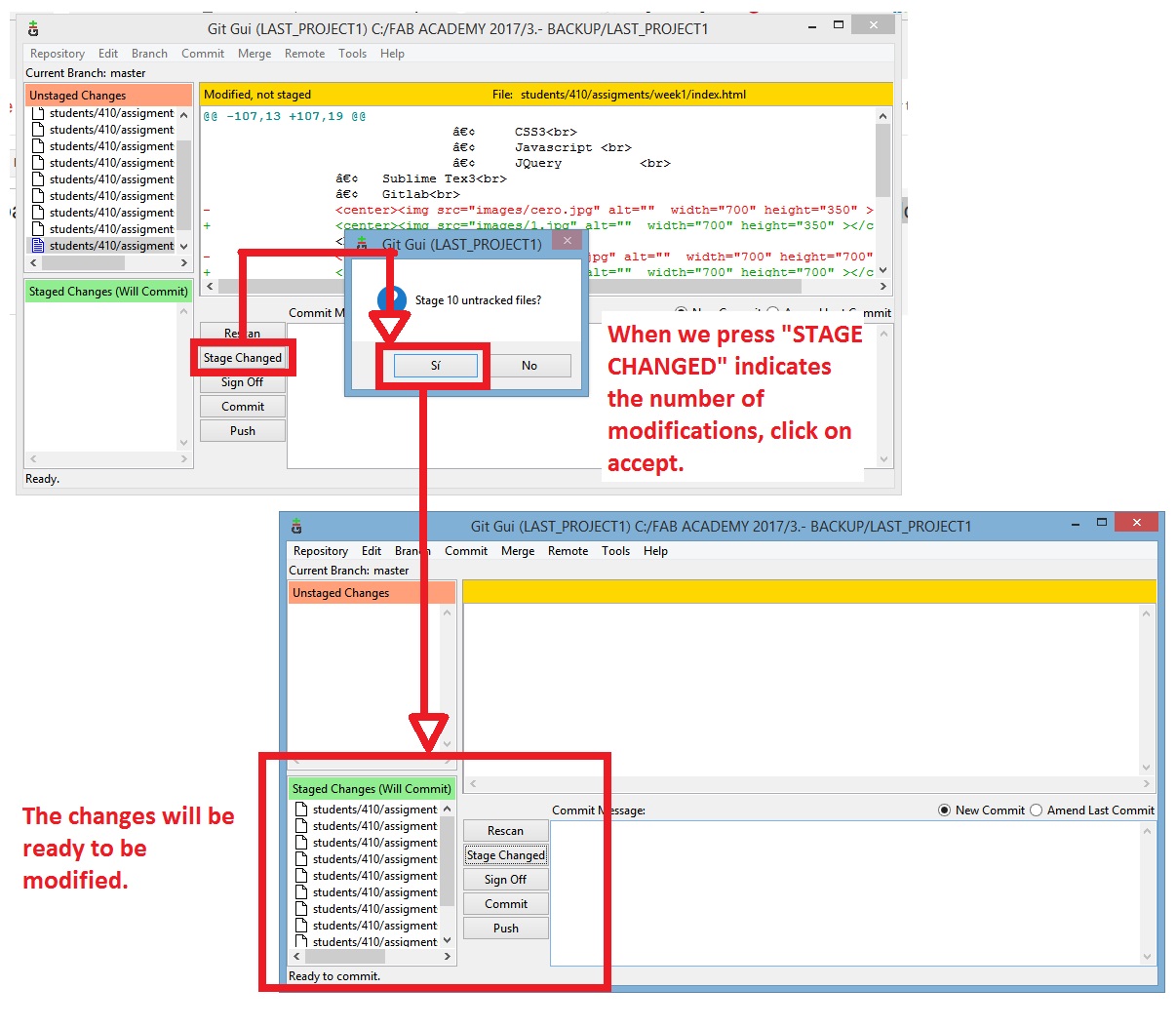Open Branch menu in the index.html diff window
Image resolution: width=1176 pixels, height=1028 pixels.
click(149, 54)
